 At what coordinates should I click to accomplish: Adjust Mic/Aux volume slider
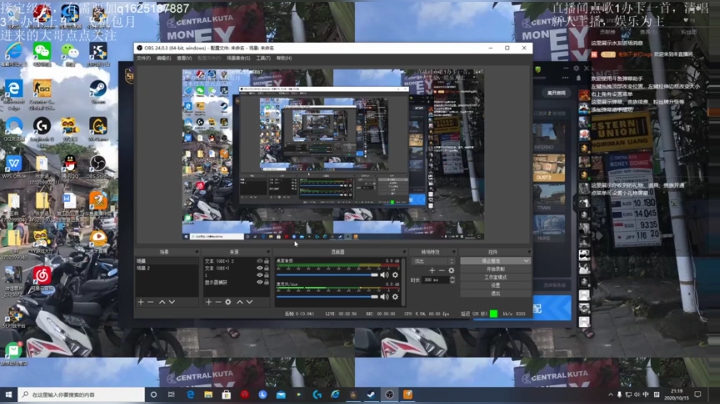(327, 297)
